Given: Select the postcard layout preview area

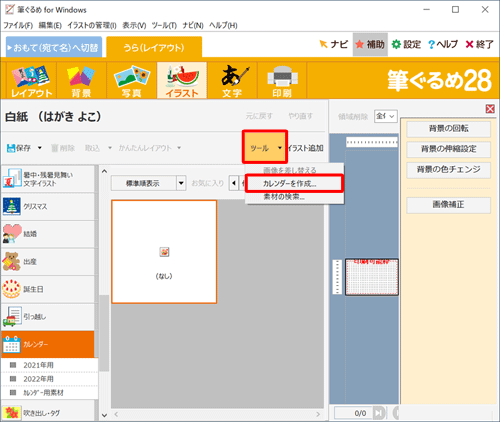Looking at the screenshot, I should [x=372, y=277].
